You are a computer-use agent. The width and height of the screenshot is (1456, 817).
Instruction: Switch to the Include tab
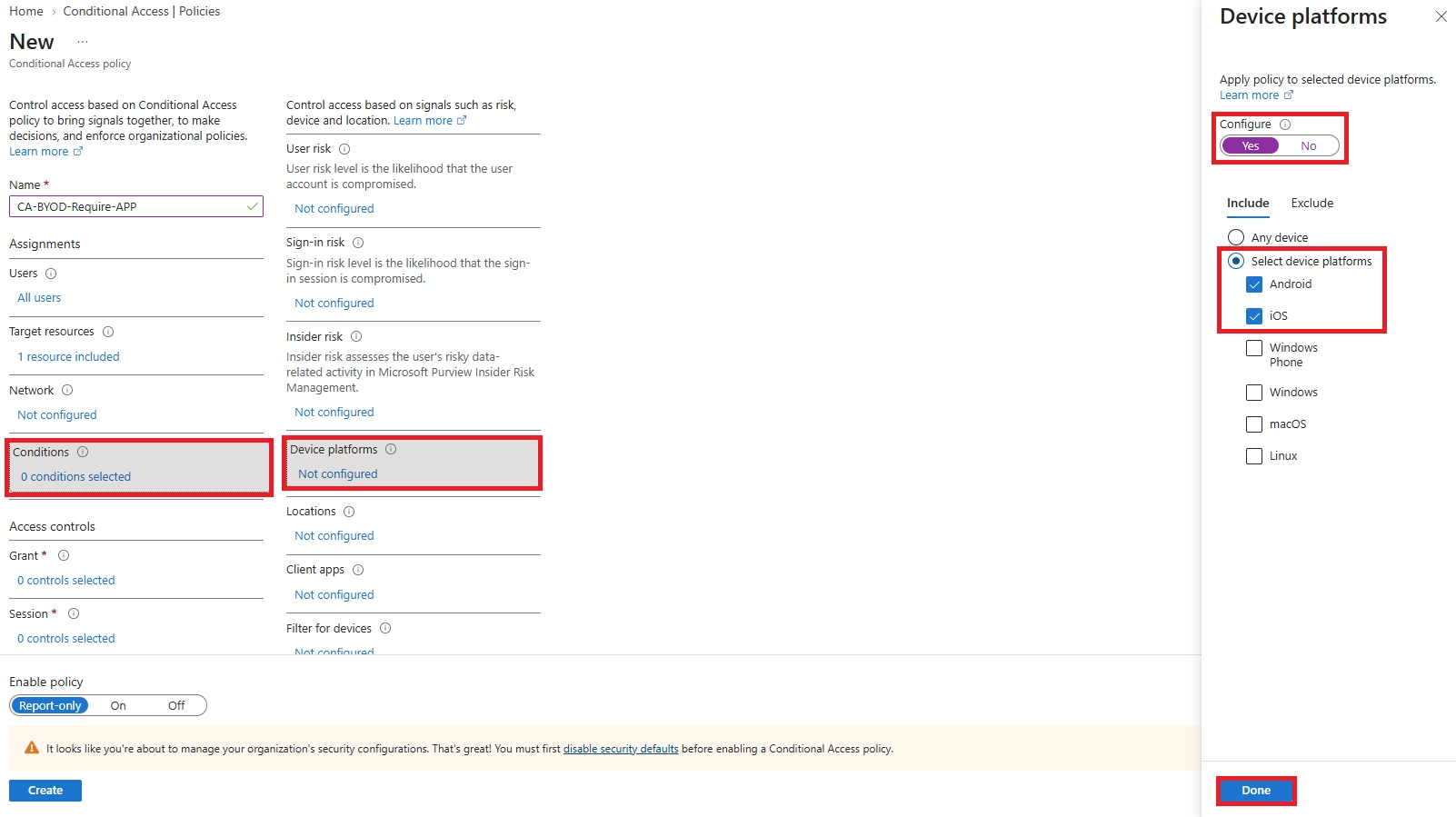tap(1248, 204)
